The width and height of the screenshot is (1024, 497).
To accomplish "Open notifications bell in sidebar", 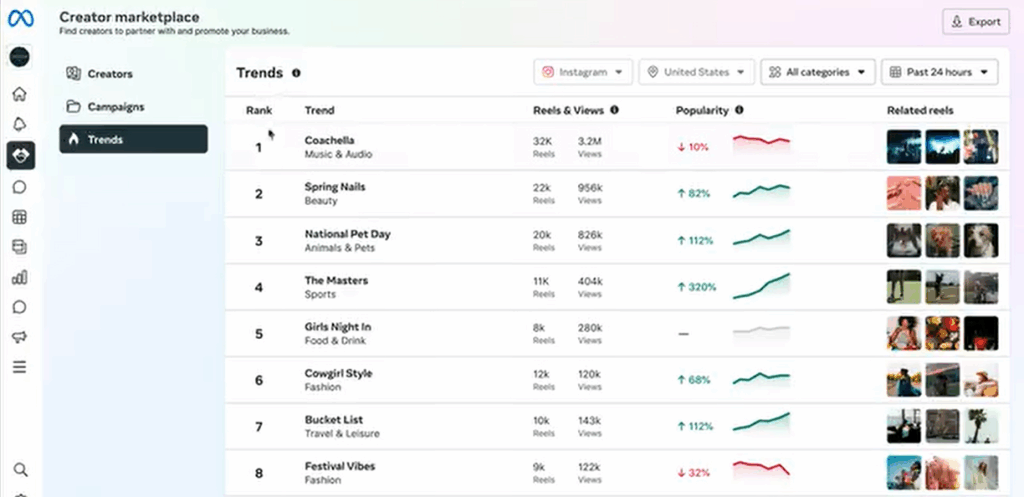I will coord(19,125).
